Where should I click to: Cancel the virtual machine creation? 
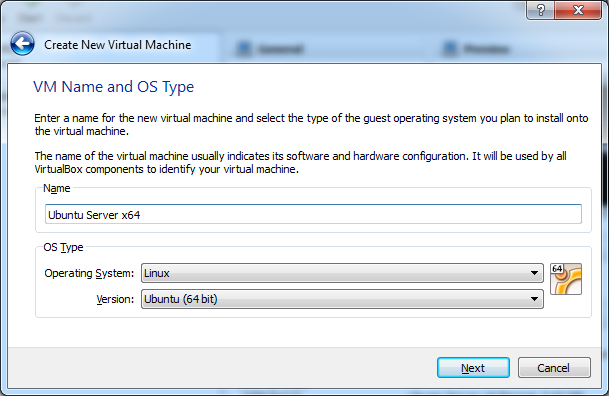(x=554, y=368)
